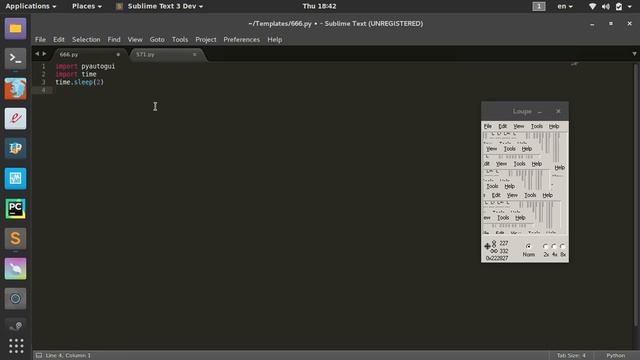
Task: Open the Loupe Tools menu
Action: point(537,126)
